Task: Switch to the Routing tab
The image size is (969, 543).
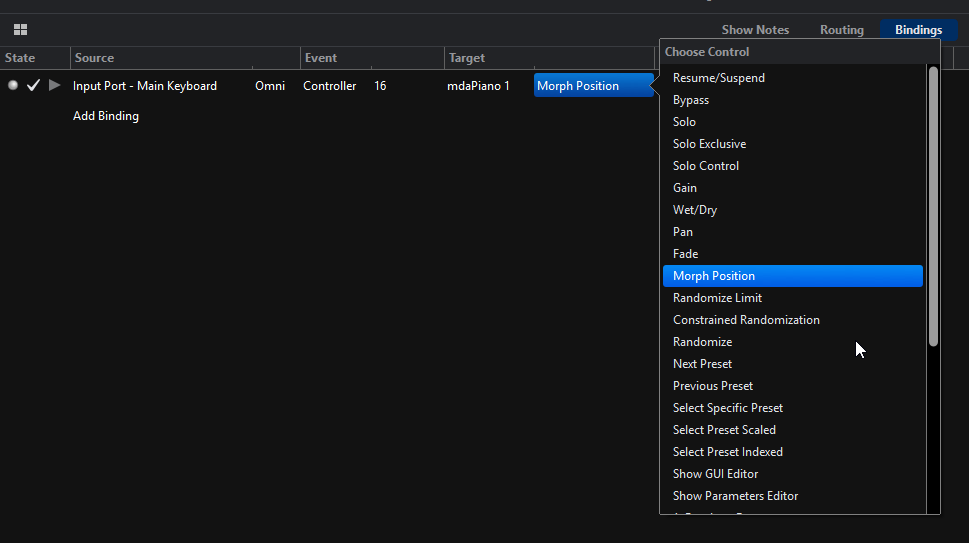Action: point(842,30)
